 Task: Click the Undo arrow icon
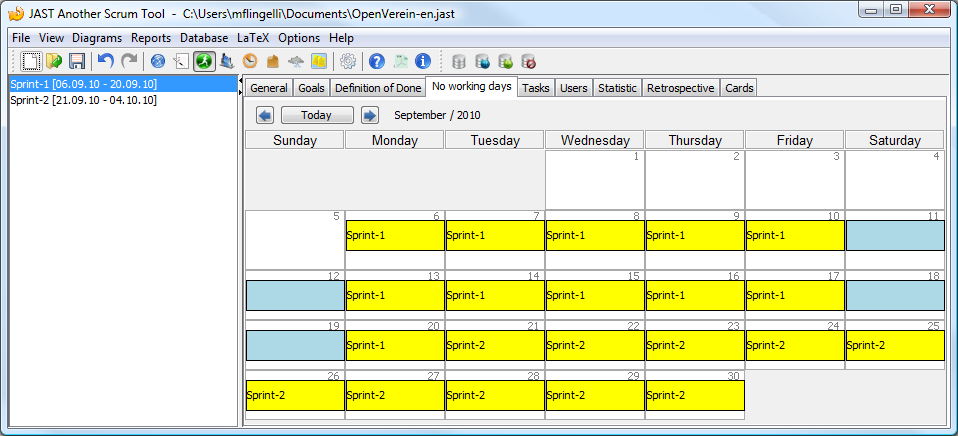106,61
